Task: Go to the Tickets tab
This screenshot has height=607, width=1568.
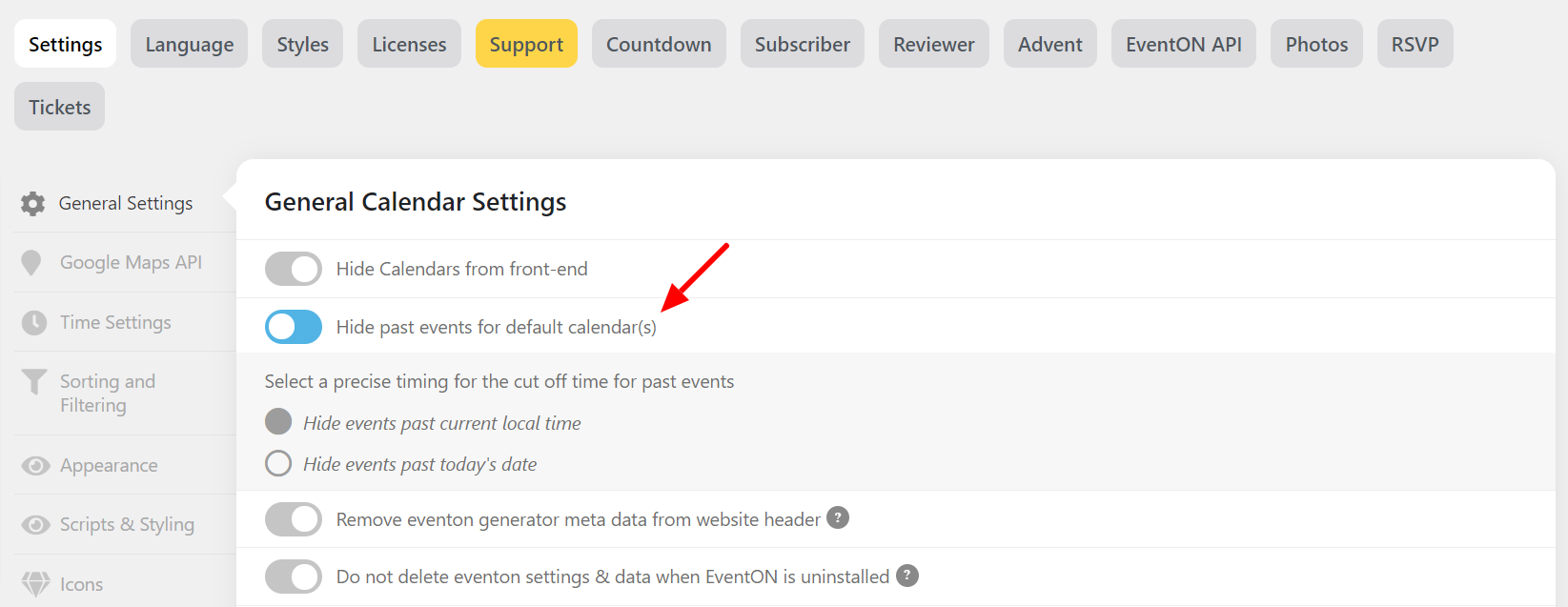Action: (x=59, y=107)
